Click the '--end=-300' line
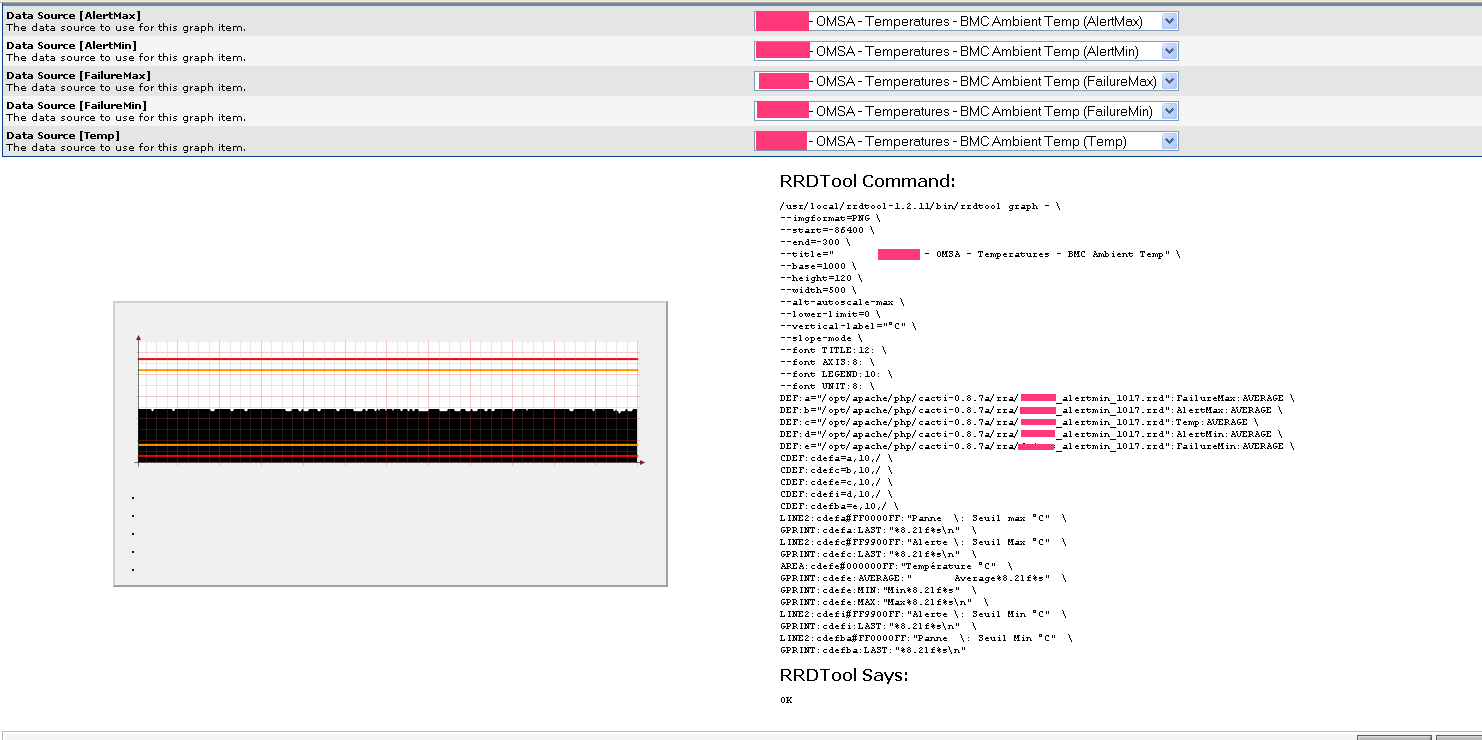 [x=815, y=242]
